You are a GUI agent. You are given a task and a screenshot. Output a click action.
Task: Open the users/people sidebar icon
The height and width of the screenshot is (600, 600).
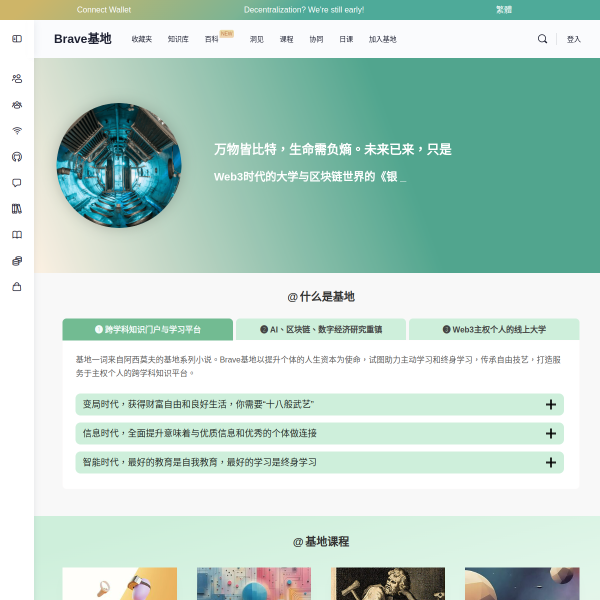point(17,79)
